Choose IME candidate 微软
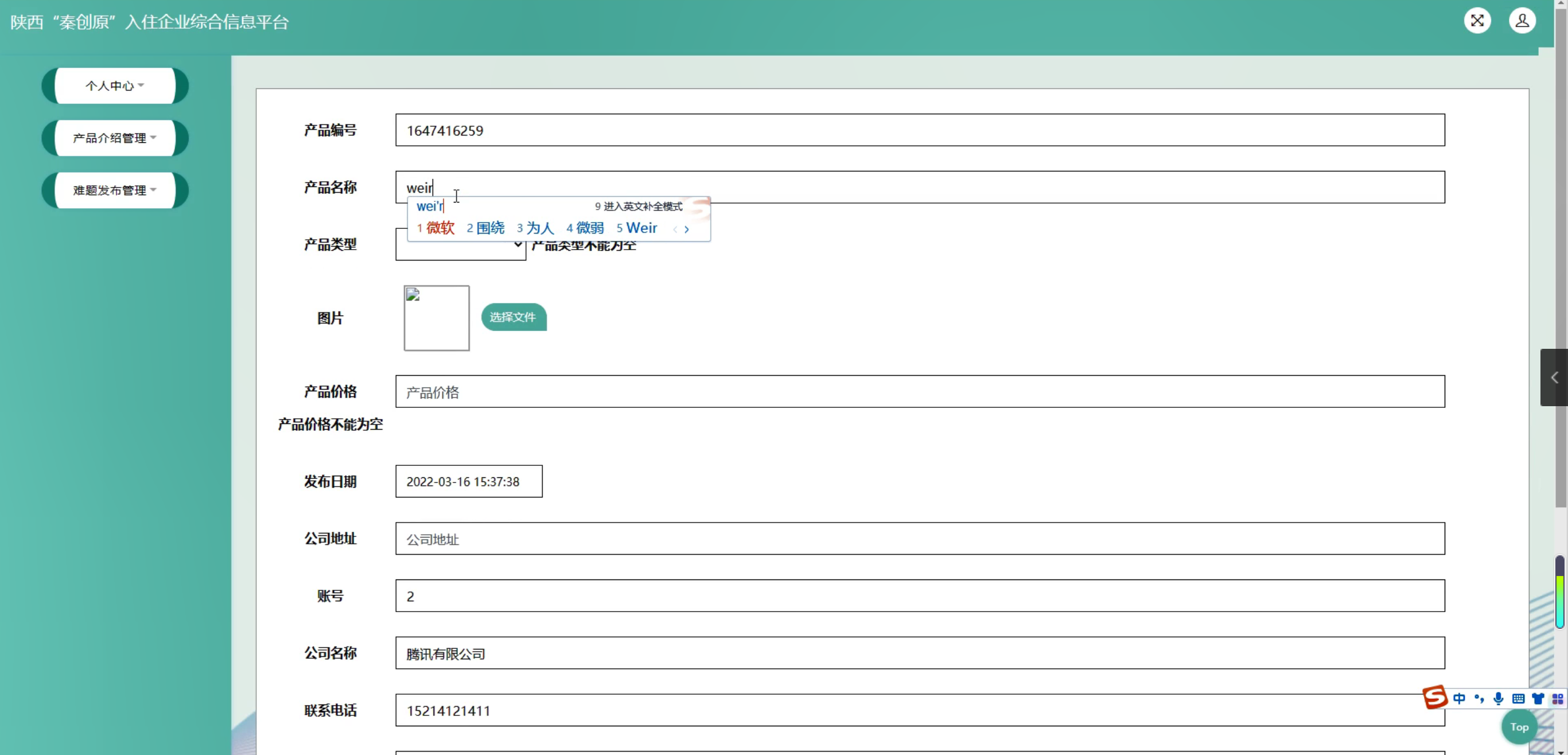 (439, 228)
